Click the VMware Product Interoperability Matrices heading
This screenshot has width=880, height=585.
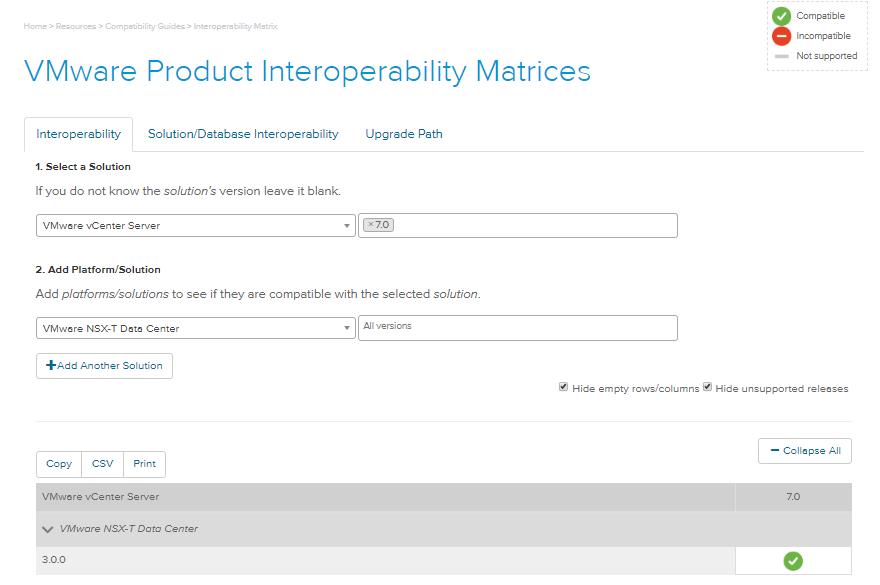click(x=308, y=71)
